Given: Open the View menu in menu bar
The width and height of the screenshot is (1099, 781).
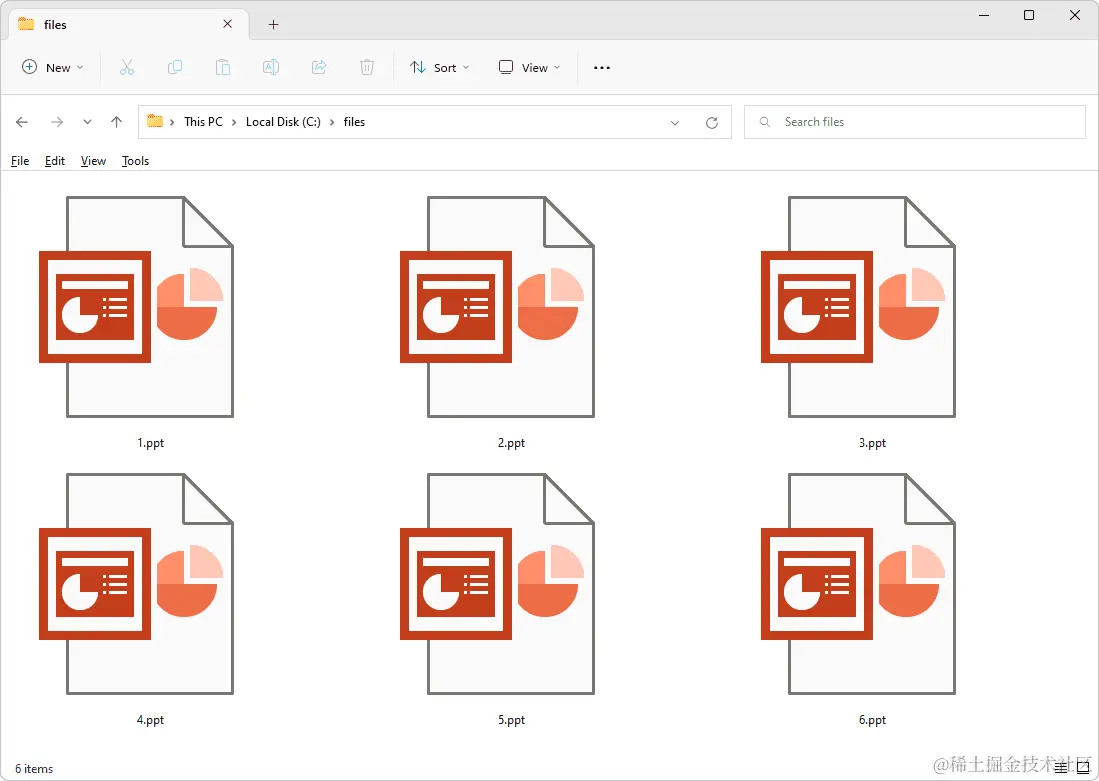Looking at the screenshot, I should 93,161.
